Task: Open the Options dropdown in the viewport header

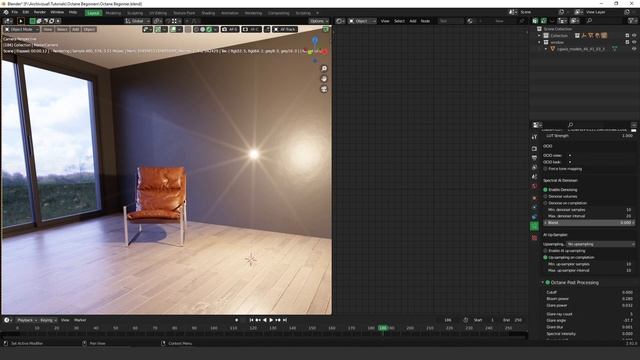Action: 318,21
